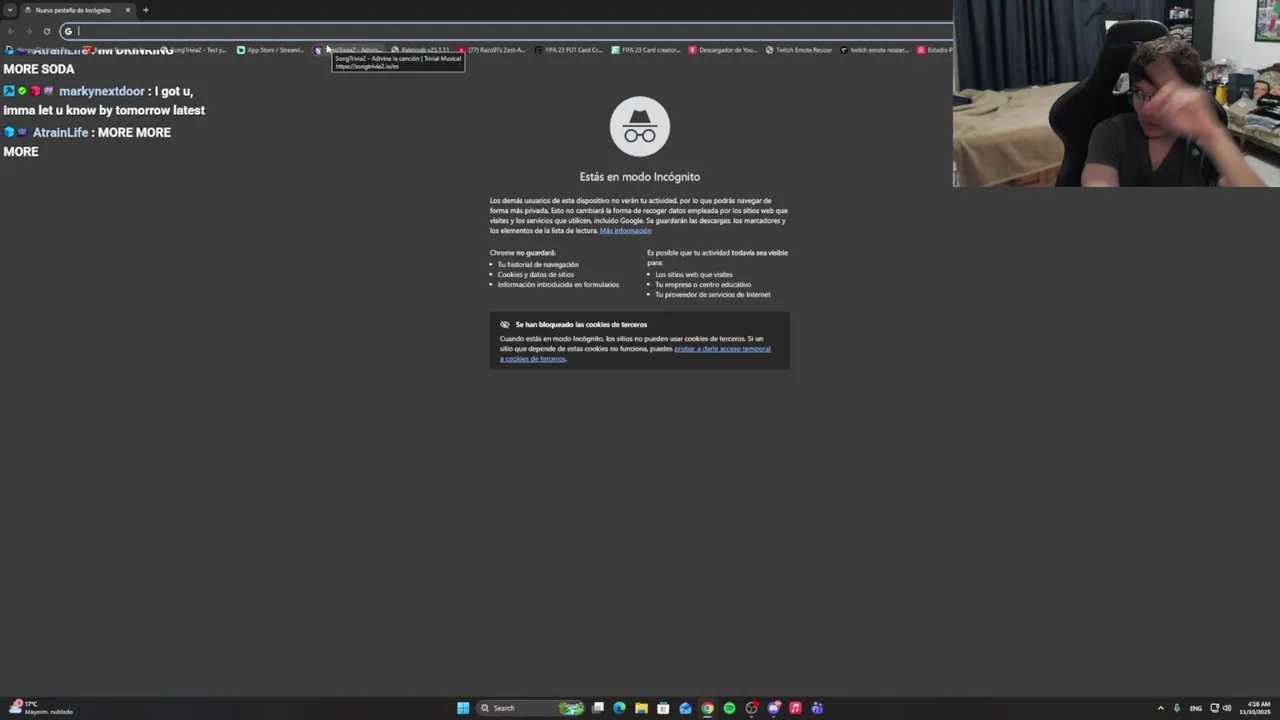Click the microphone icon in system tray
This screenshot has width=1280, height=720.
point(1177,708)
